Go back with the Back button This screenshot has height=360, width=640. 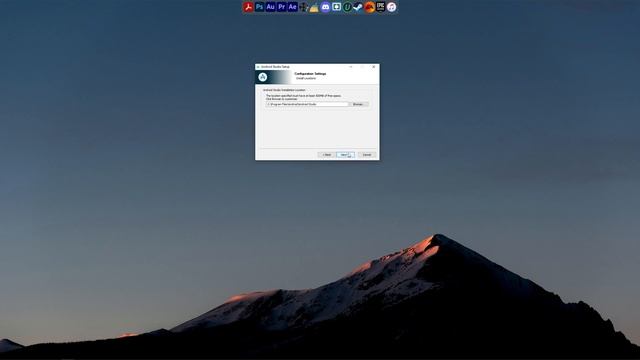(327, 155)
